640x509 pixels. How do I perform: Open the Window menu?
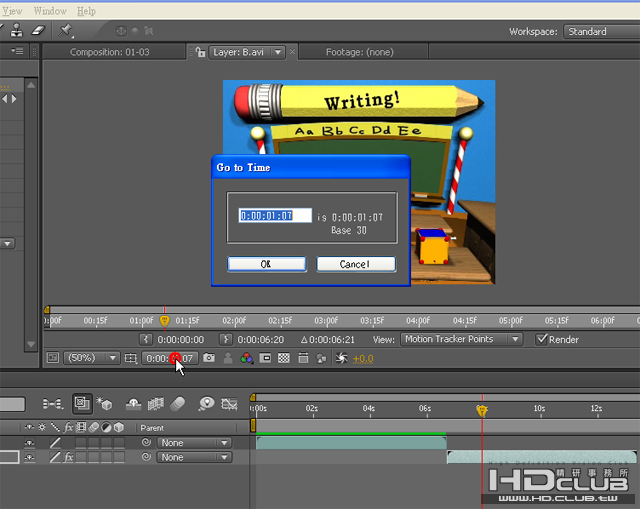pyautogui.click(x=50, y=11)
